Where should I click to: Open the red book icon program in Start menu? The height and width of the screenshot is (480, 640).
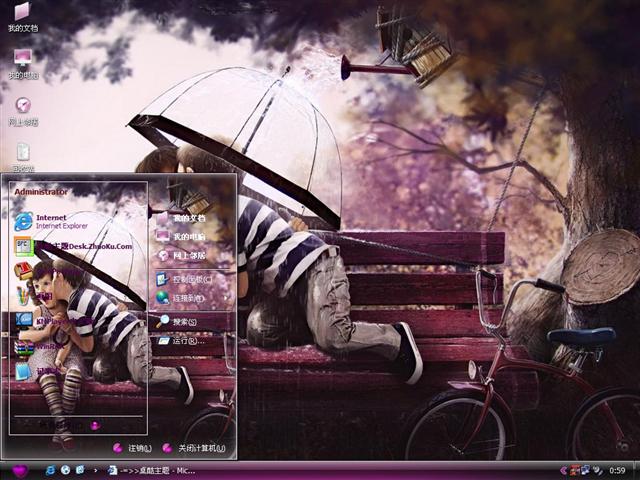24,271
